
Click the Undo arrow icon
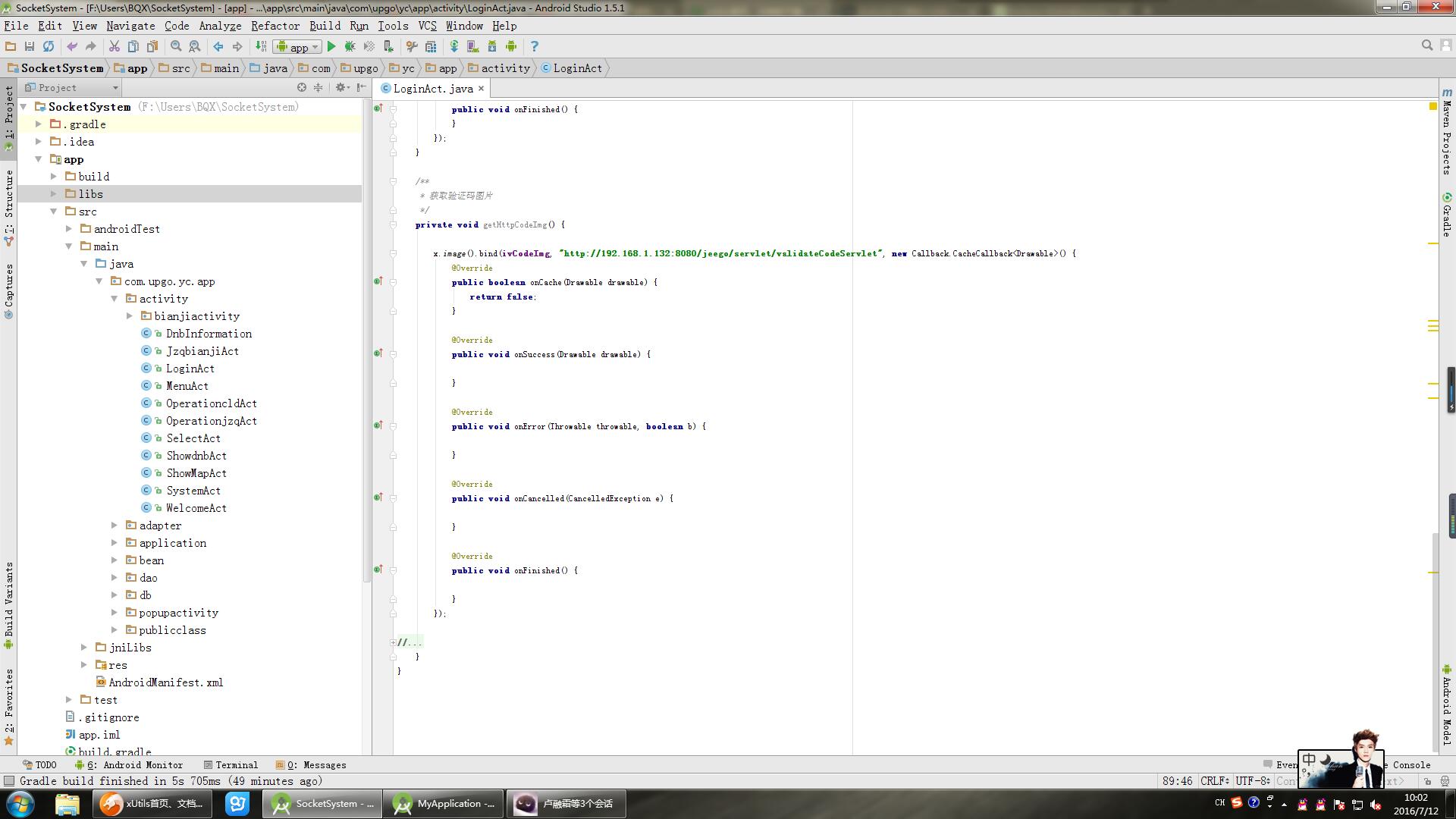tap(72, 46)
